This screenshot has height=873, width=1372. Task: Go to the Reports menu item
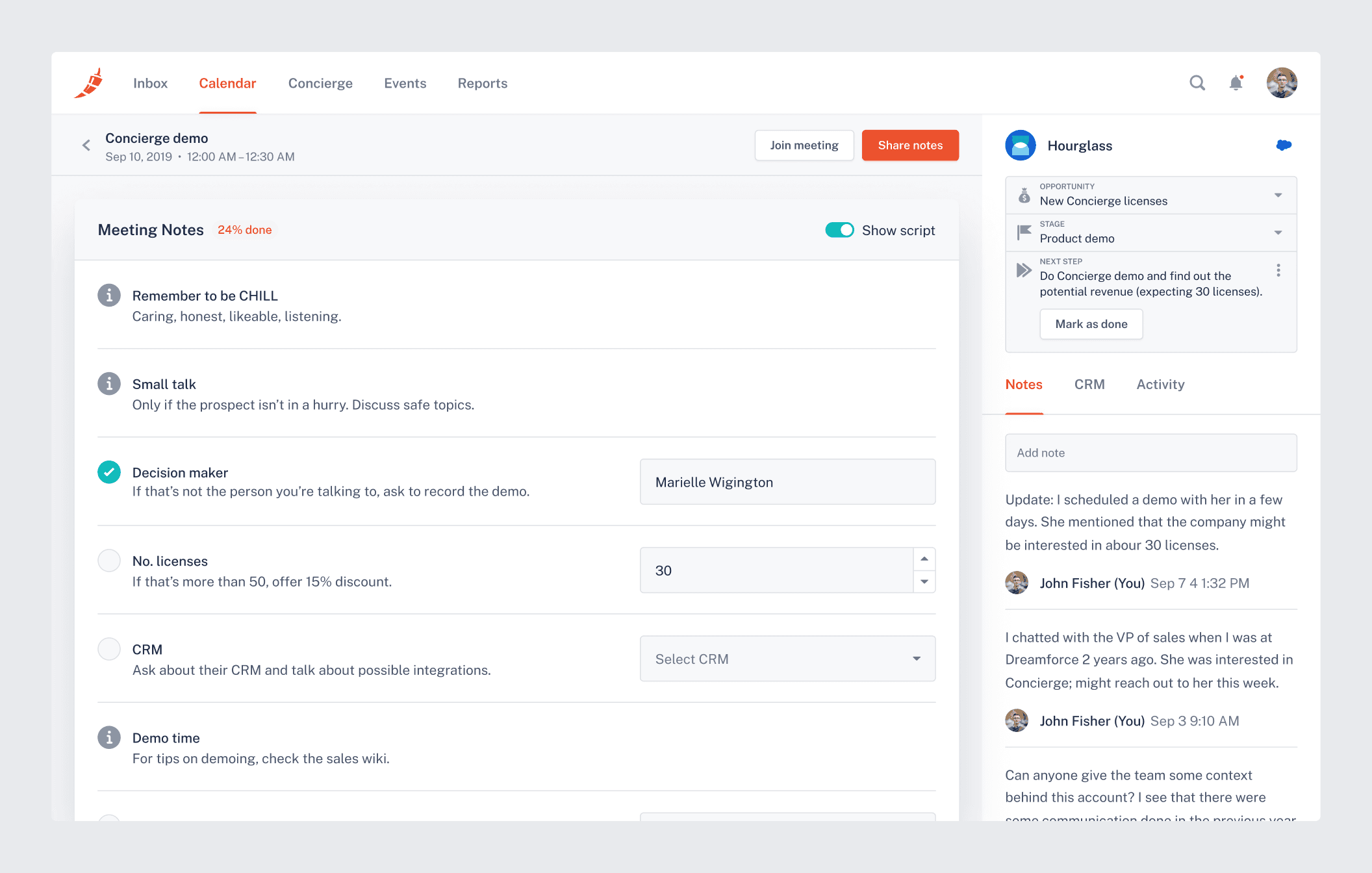[482, 83]
